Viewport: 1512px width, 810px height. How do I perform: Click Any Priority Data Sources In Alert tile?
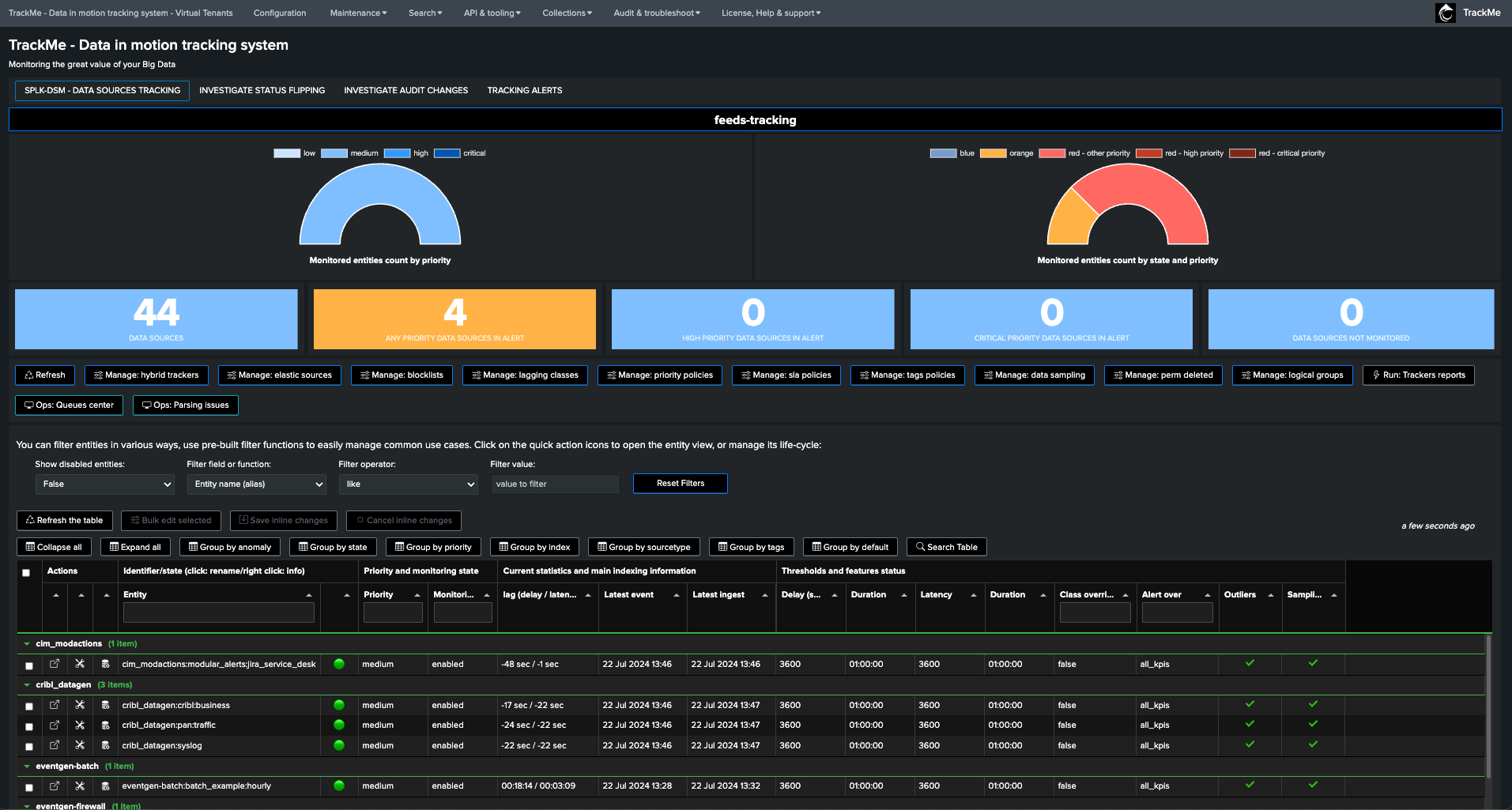[454, 319]
